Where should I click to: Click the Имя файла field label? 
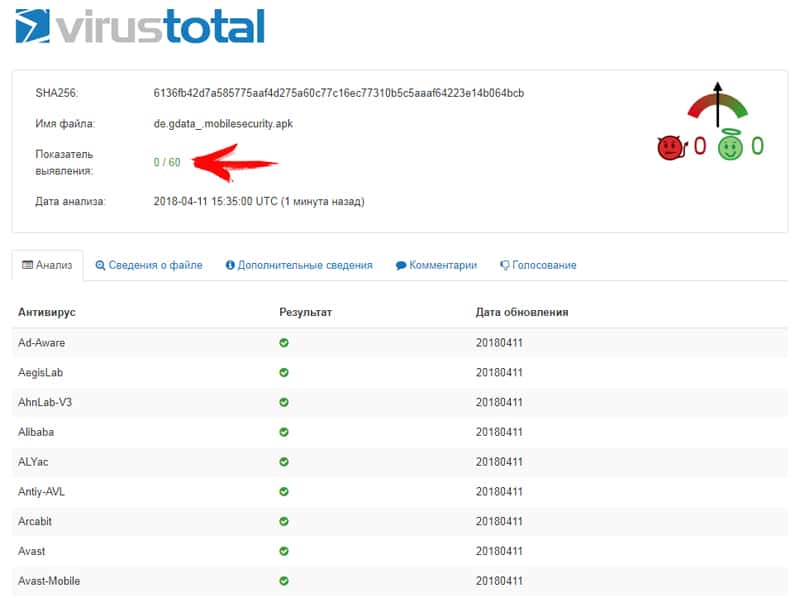point(65,124)
